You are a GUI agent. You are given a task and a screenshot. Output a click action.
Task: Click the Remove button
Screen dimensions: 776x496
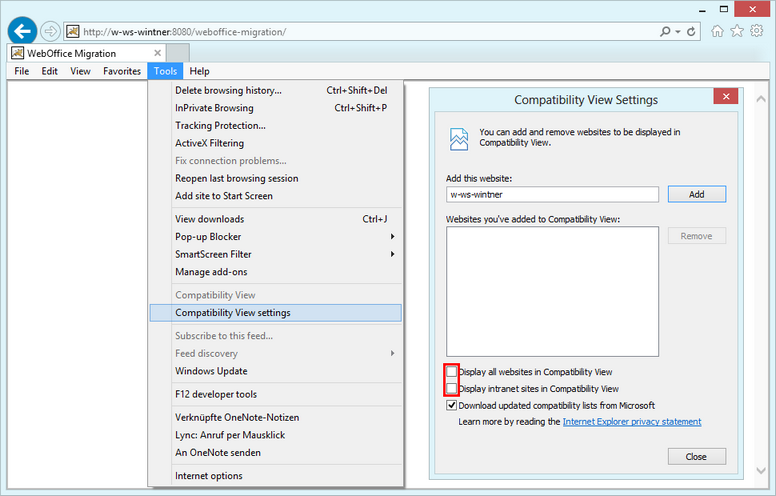point(697,236)
